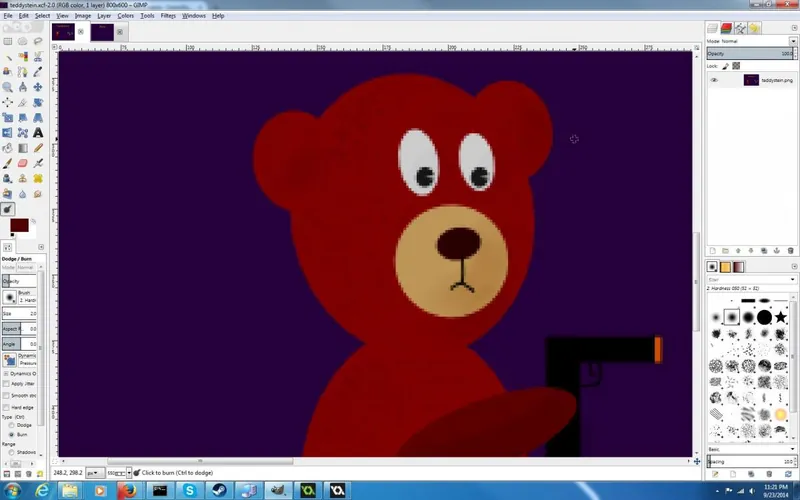Select the Flip tool
The image size is (800, 500).
pos(8,133)
